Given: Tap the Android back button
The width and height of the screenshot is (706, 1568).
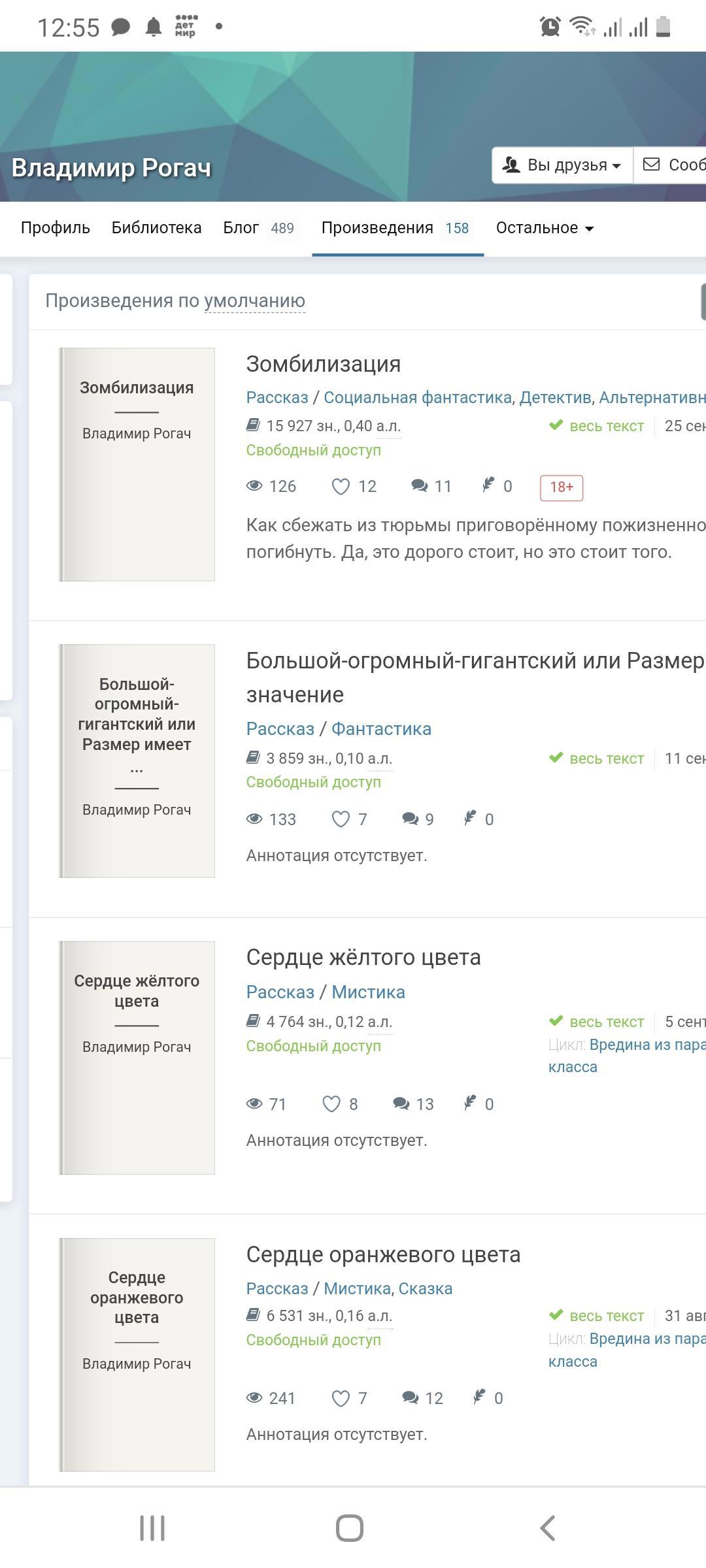Looking at the screenshot, I should coord(548,1528).
